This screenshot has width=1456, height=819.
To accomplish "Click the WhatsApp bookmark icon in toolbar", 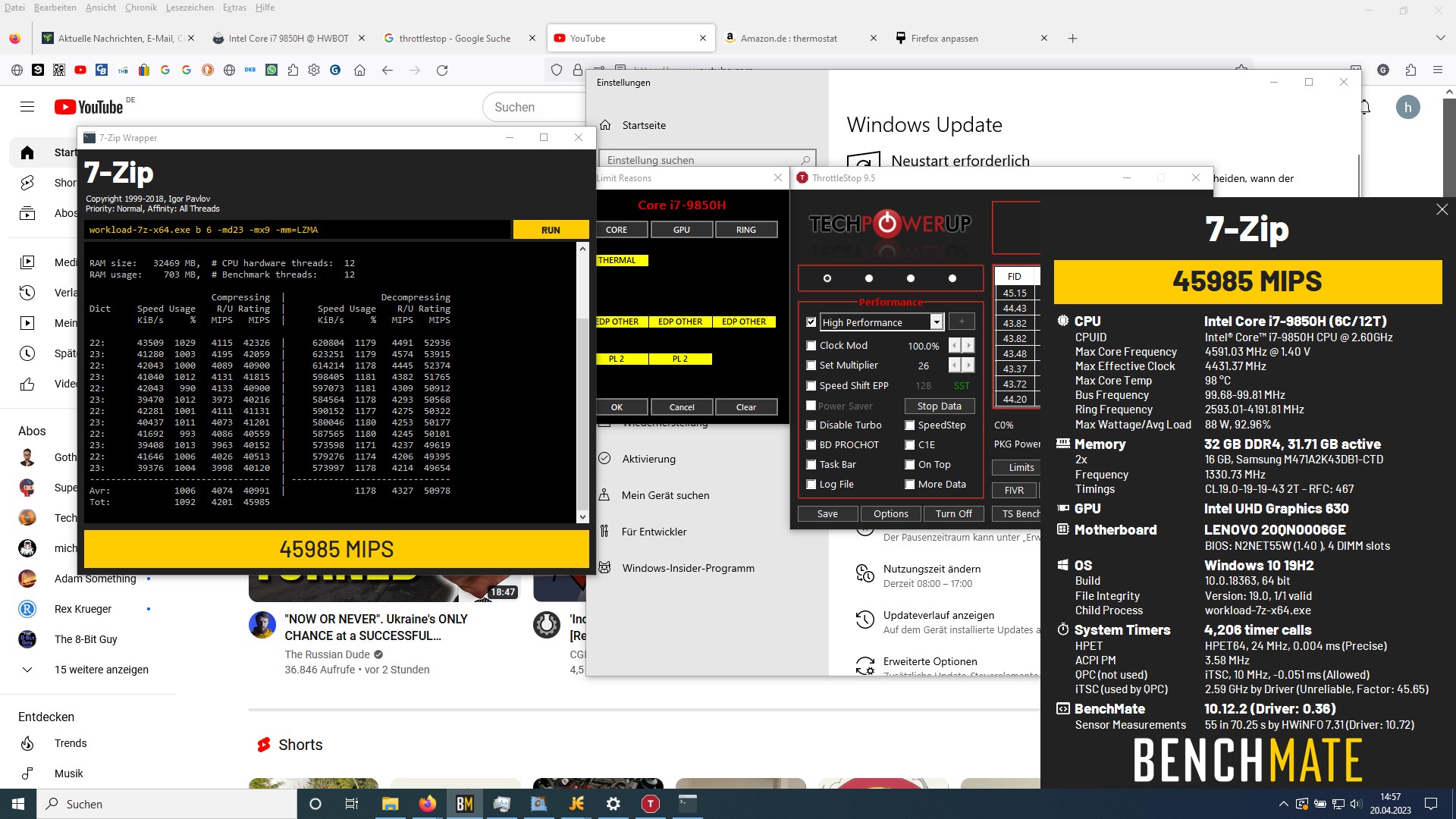I will point(271,70).
